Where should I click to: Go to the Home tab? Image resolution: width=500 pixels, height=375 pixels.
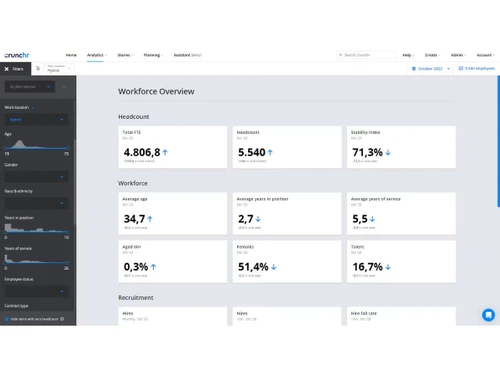tap(71, 55)
